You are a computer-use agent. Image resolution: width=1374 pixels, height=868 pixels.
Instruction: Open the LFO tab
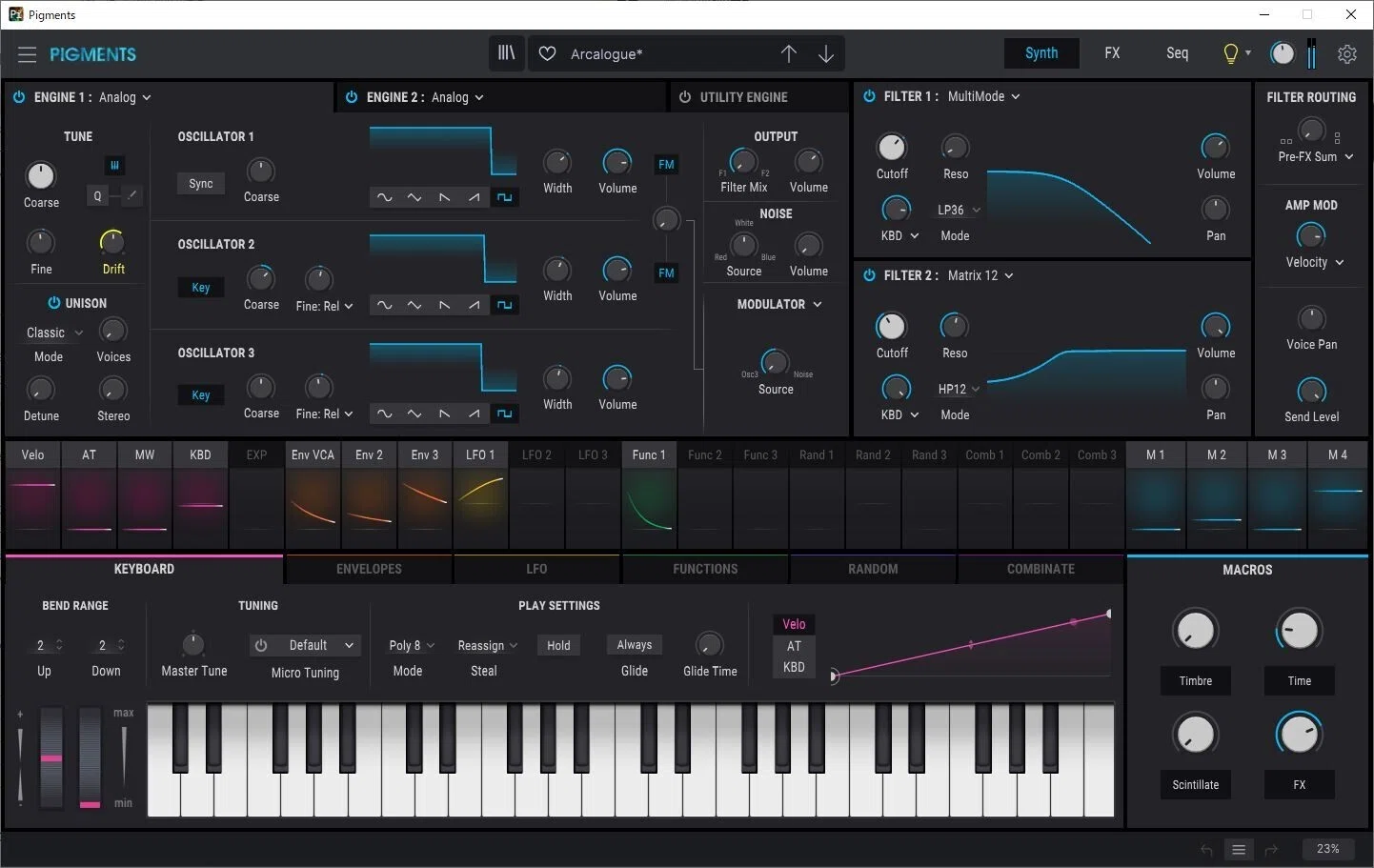[x=536, y=569]
